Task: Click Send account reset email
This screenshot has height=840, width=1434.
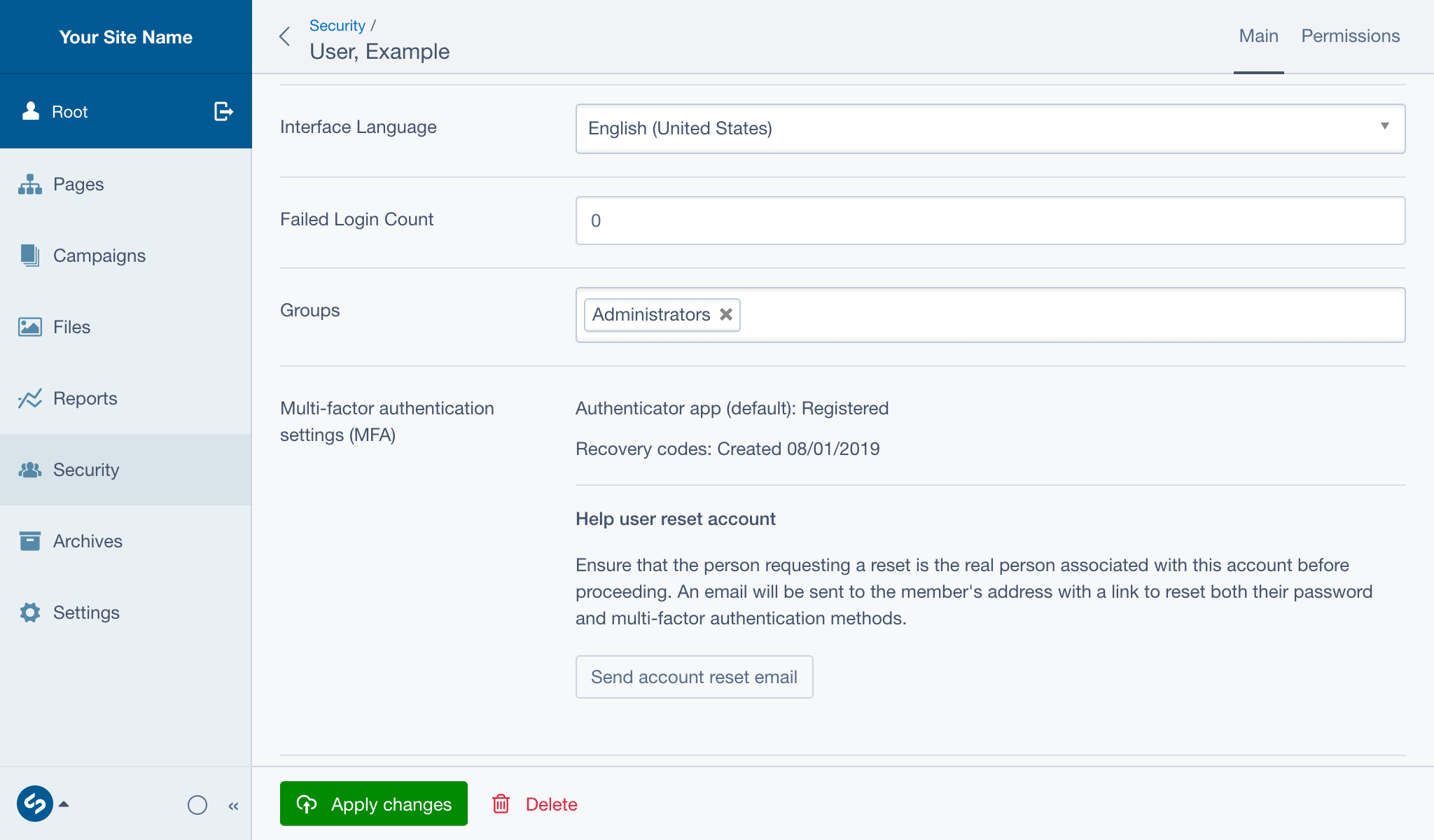Action: [694, 677]
